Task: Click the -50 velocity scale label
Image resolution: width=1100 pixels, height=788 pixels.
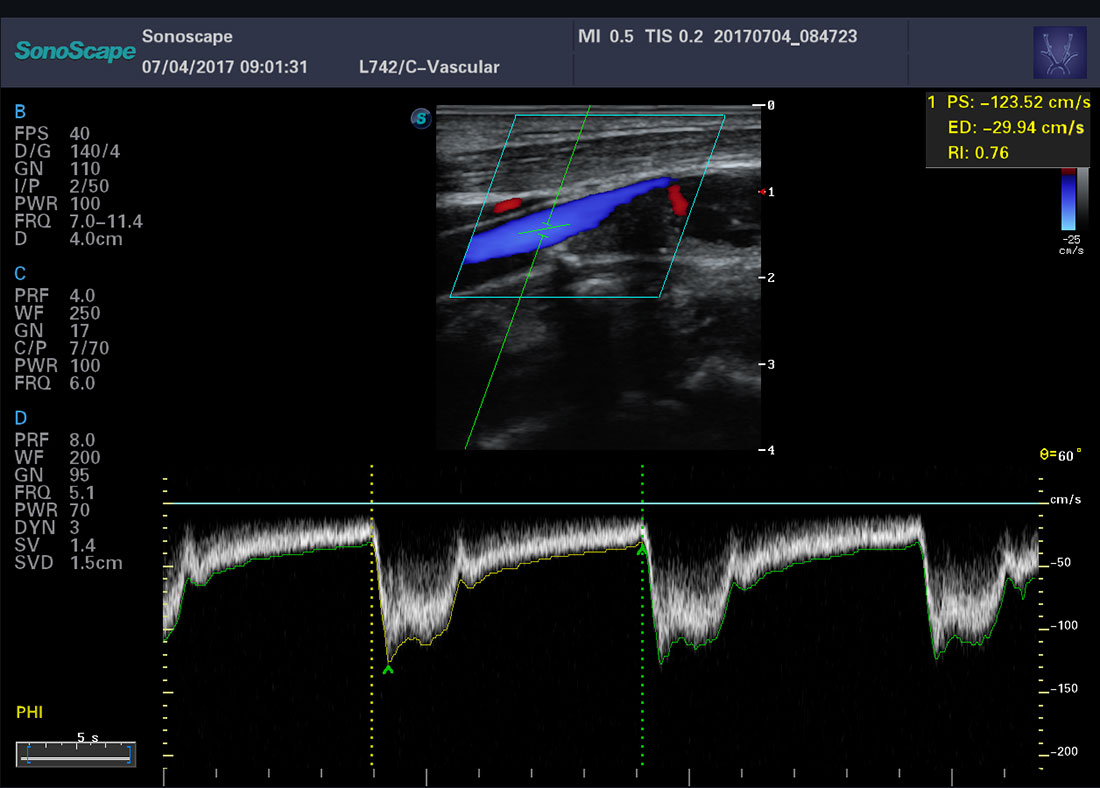Action: click(x=1061, y=562)
